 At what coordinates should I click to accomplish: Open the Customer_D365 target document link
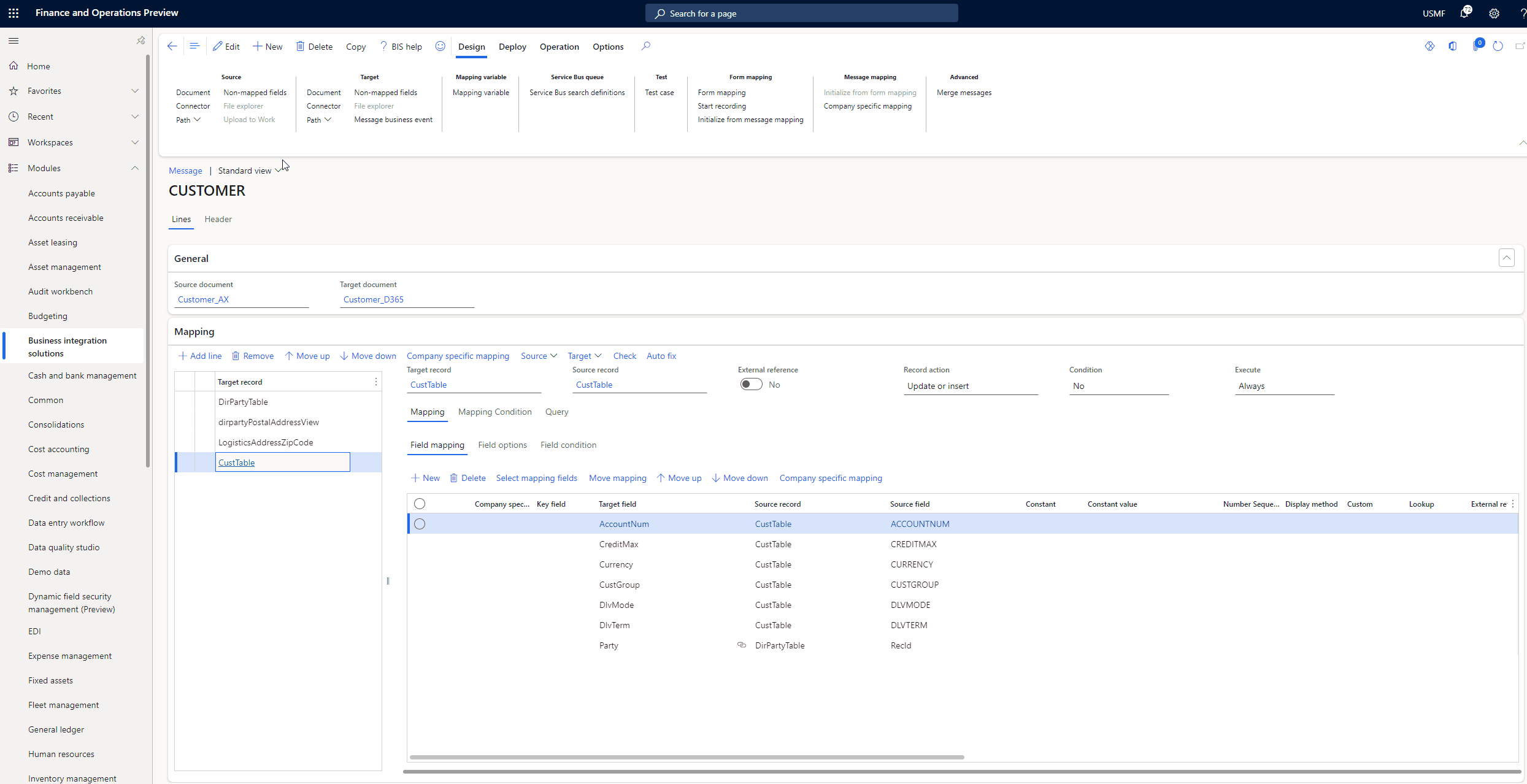[374, 299]
